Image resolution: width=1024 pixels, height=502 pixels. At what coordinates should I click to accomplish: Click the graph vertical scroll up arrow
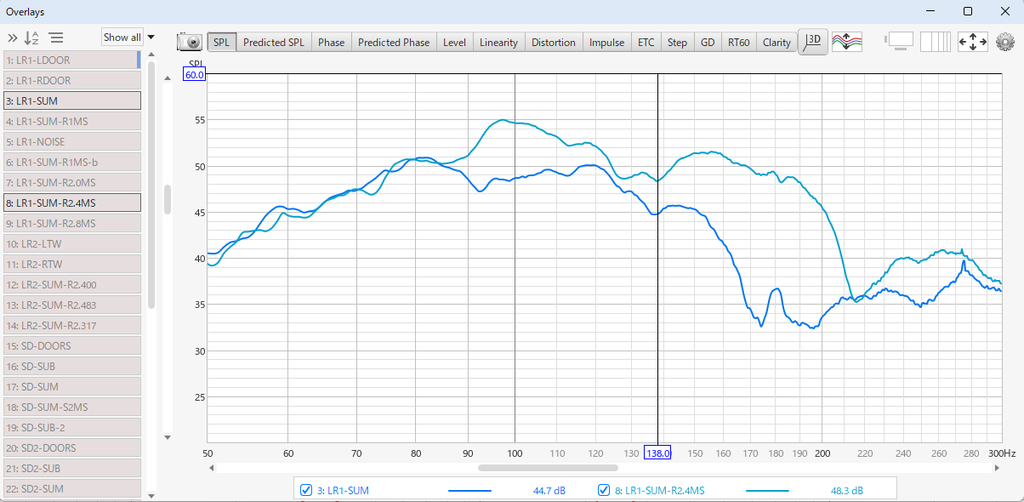pyautogui.click(x=167, y=78)
